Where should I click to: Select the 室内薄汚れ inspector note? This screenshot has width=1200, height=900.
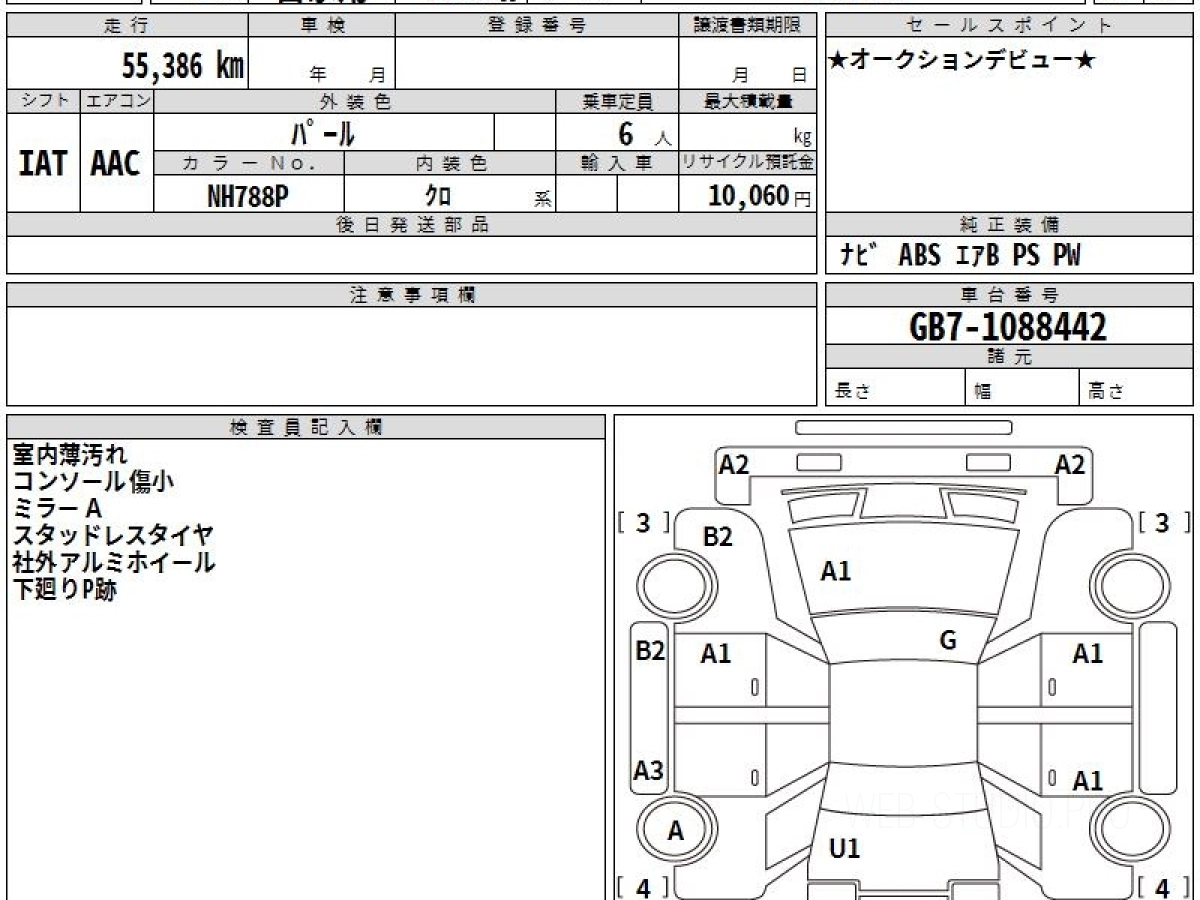coord(69,455)
